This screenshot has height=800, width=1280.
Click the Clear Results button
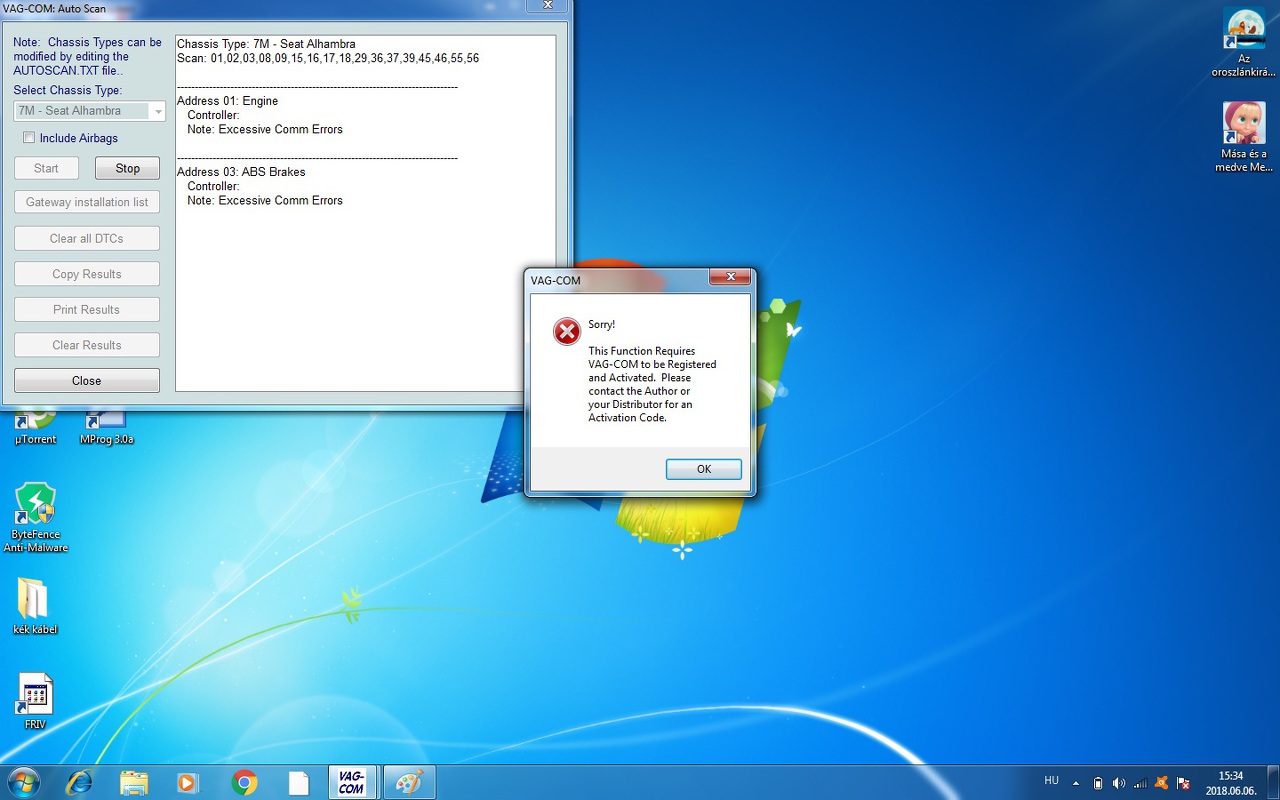[87, 345]
